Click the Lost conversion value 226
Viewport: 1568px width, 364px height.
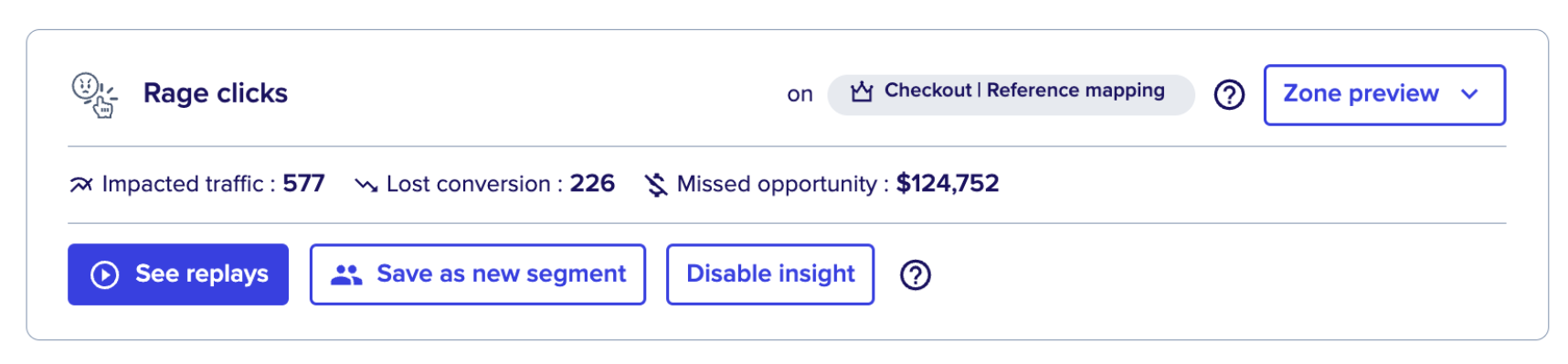coord(592,184)
